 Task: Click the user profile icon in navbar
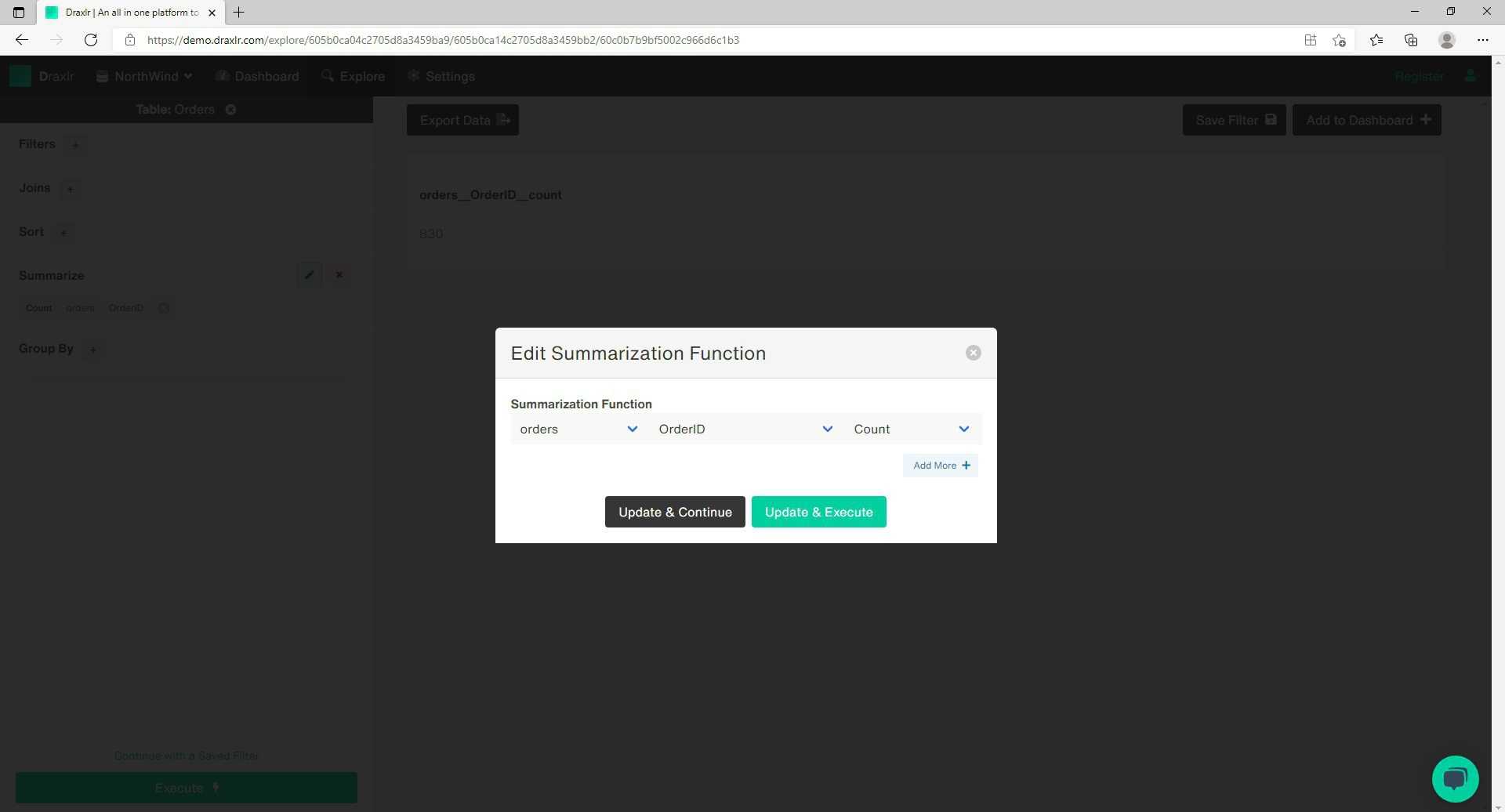pyautogui.click(x=1471, y=76)
